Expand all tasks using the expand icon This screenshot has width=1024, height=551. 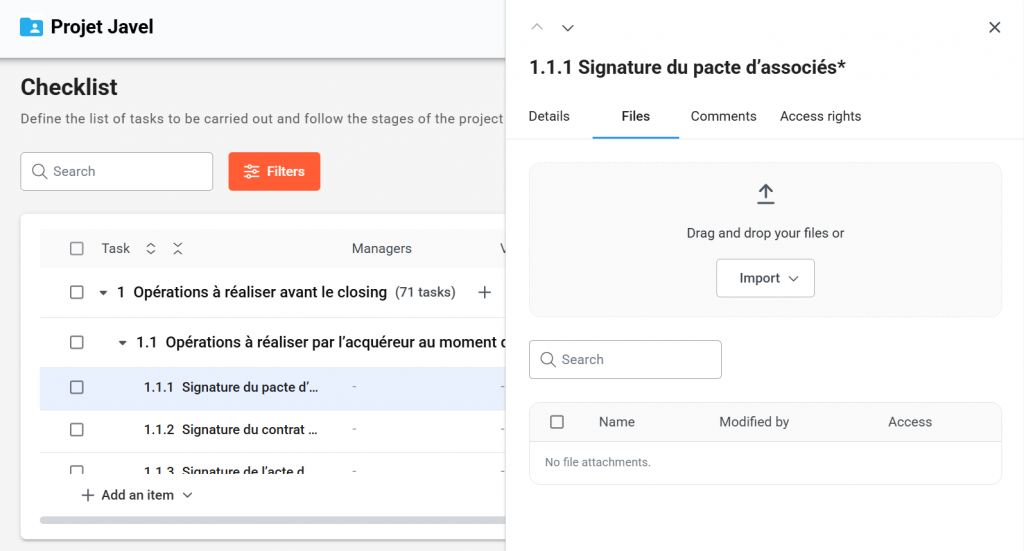[x=151, y=249]
